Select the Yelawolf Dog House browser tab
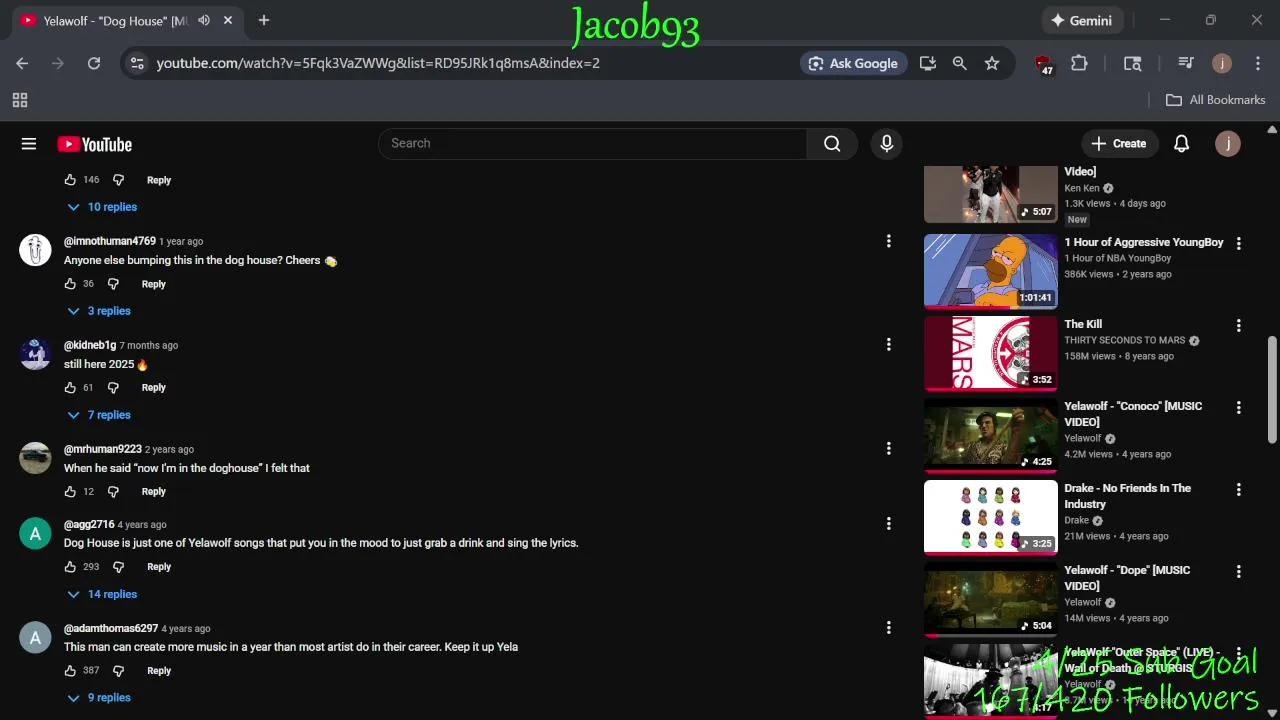This screenshot has height=720, width=1280. coord(126,21)
